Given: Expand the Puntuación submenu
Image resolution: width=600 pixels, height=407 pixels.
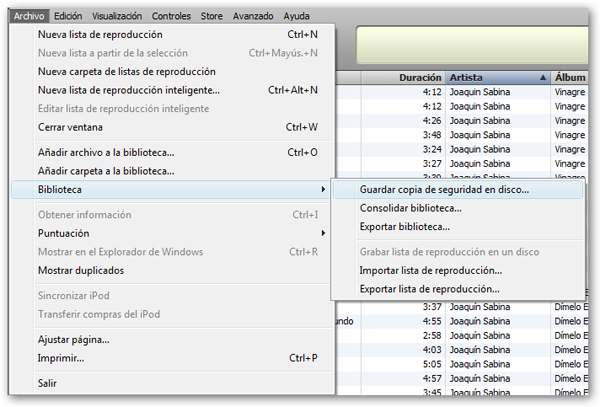Looking at the screenshot, I should click(63, 233).
